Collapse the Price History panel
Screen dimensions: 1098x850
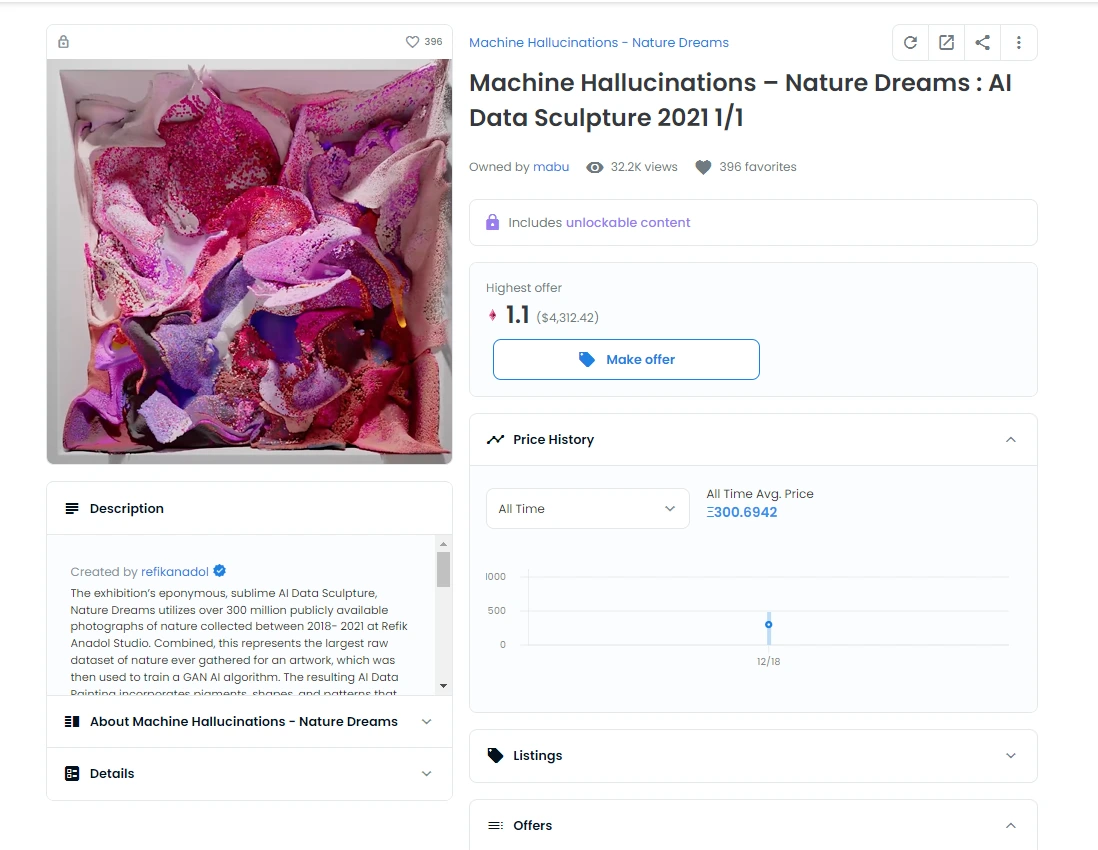1010,440
